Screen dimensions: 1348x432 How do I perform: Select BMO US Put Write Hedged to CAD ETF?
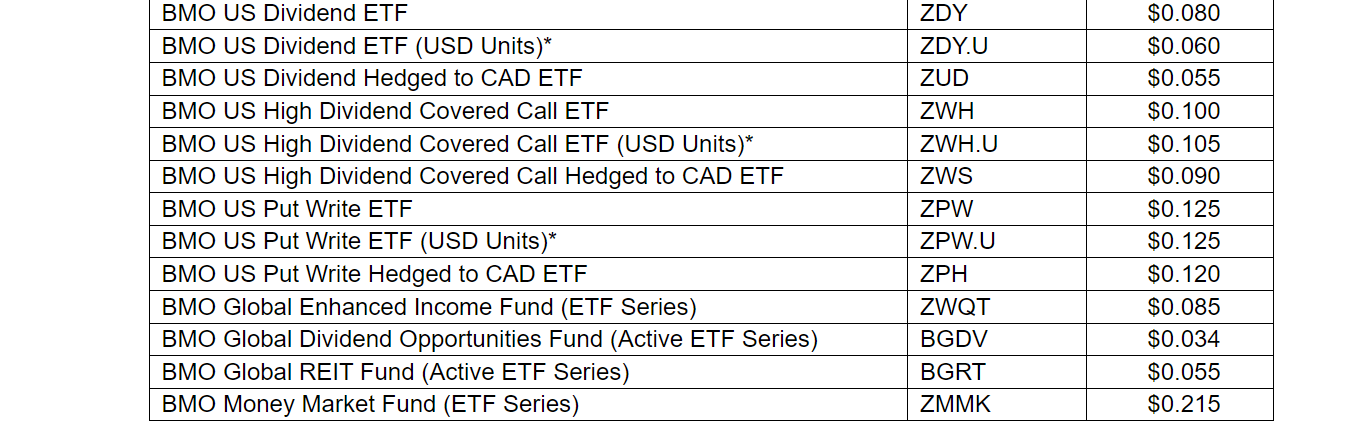pos(374,274)
